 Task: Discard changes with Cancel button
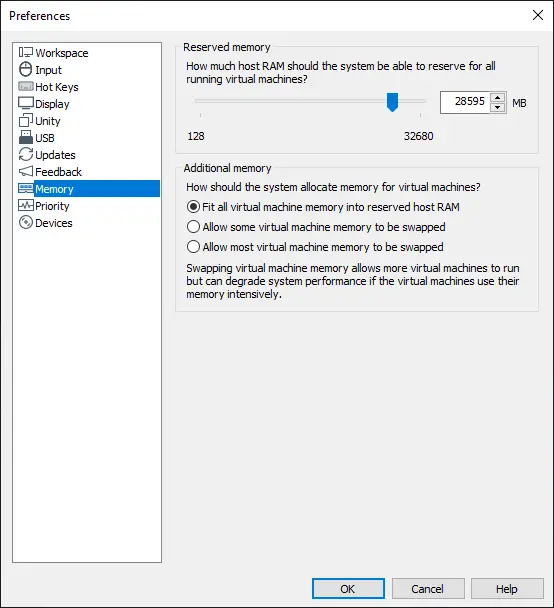(x=428, y=589)
